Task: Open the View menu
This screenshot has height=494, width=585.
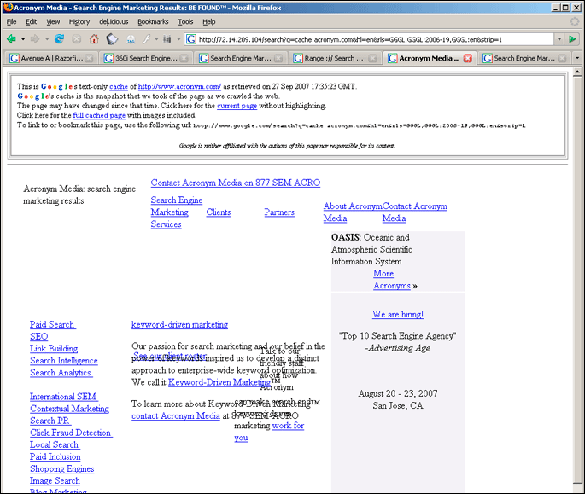Action: [53, 22]
